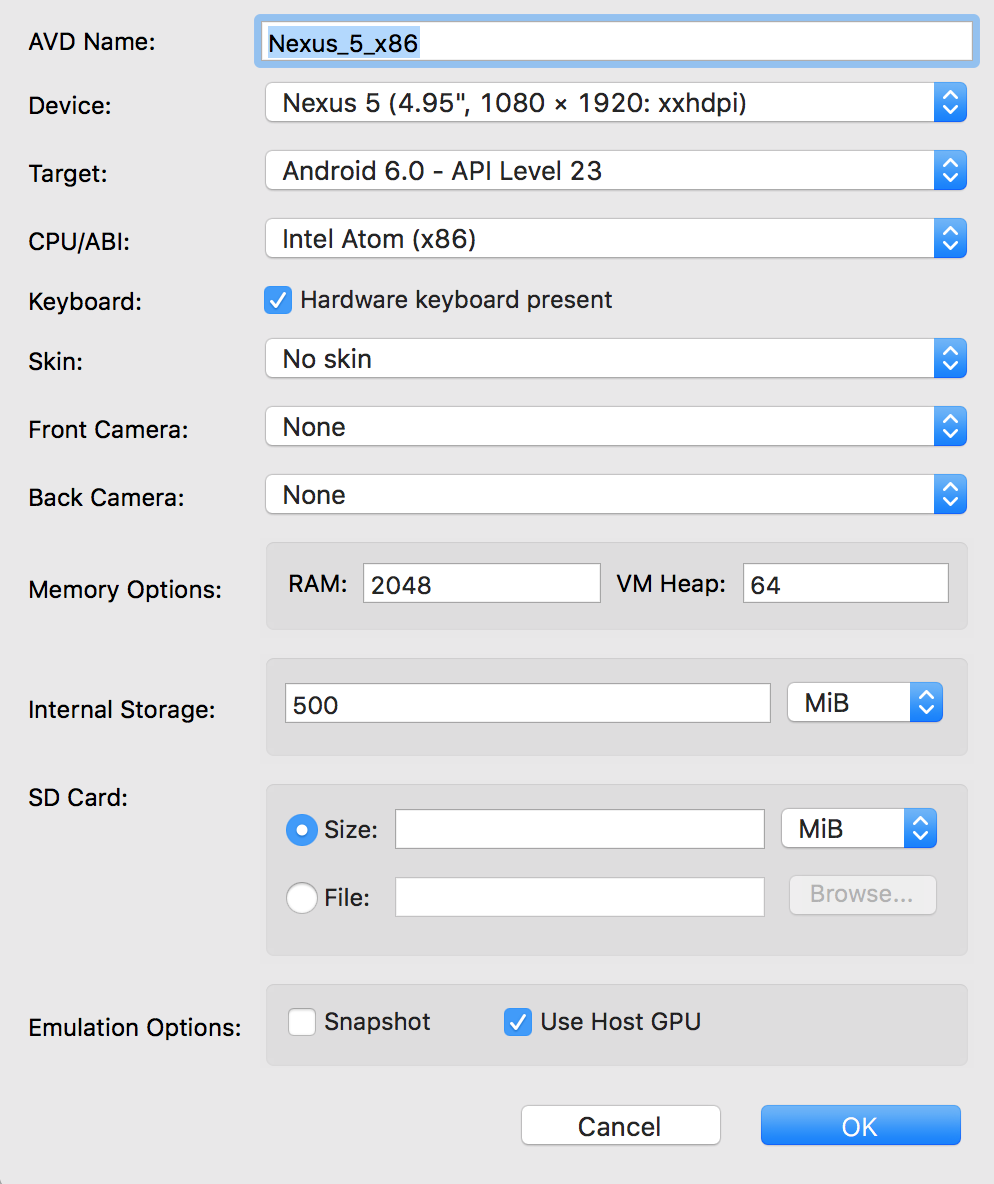Open SD Card size MiB unit dropdown

tap(860, 828)
